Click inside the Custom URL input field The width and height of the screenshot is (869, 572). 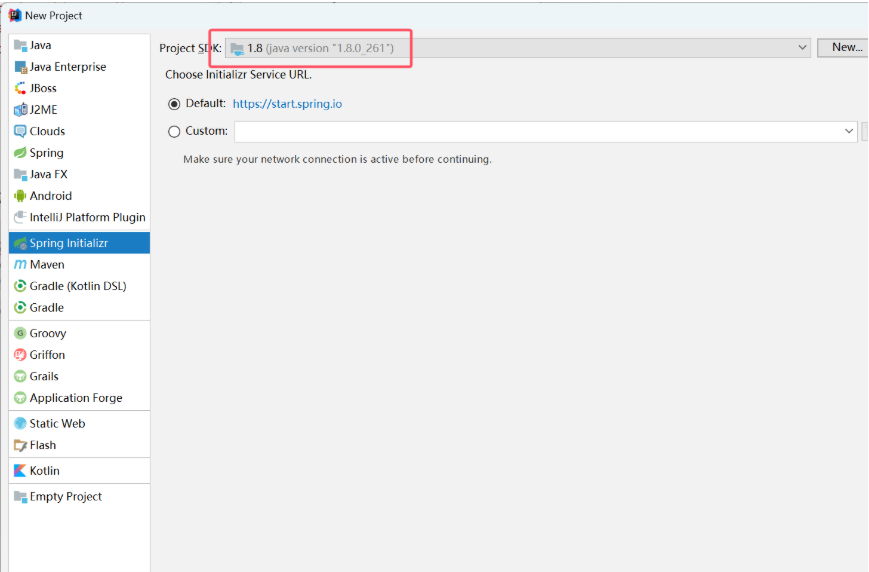[545, 131]
